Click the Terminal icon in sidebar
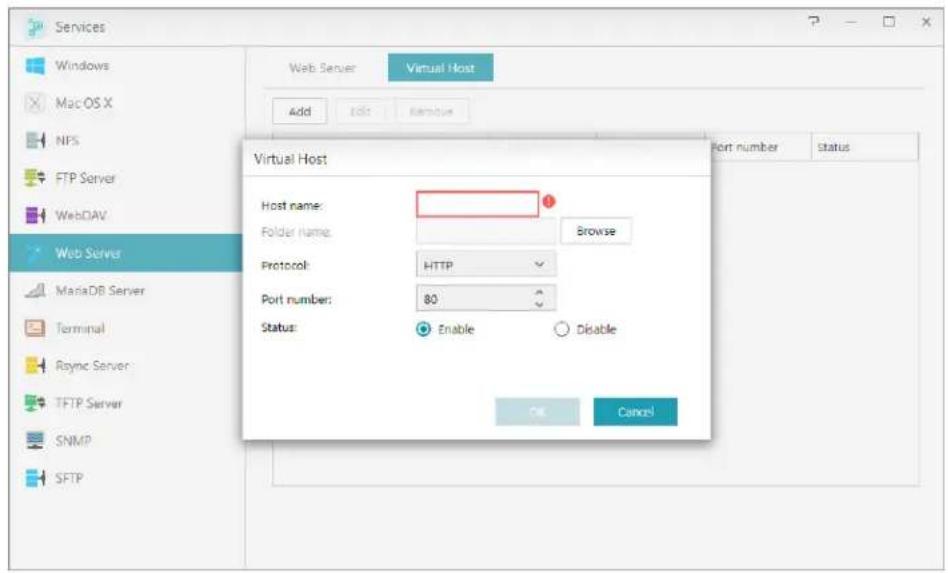The image size is (948, 573). (x=35, y=328)
